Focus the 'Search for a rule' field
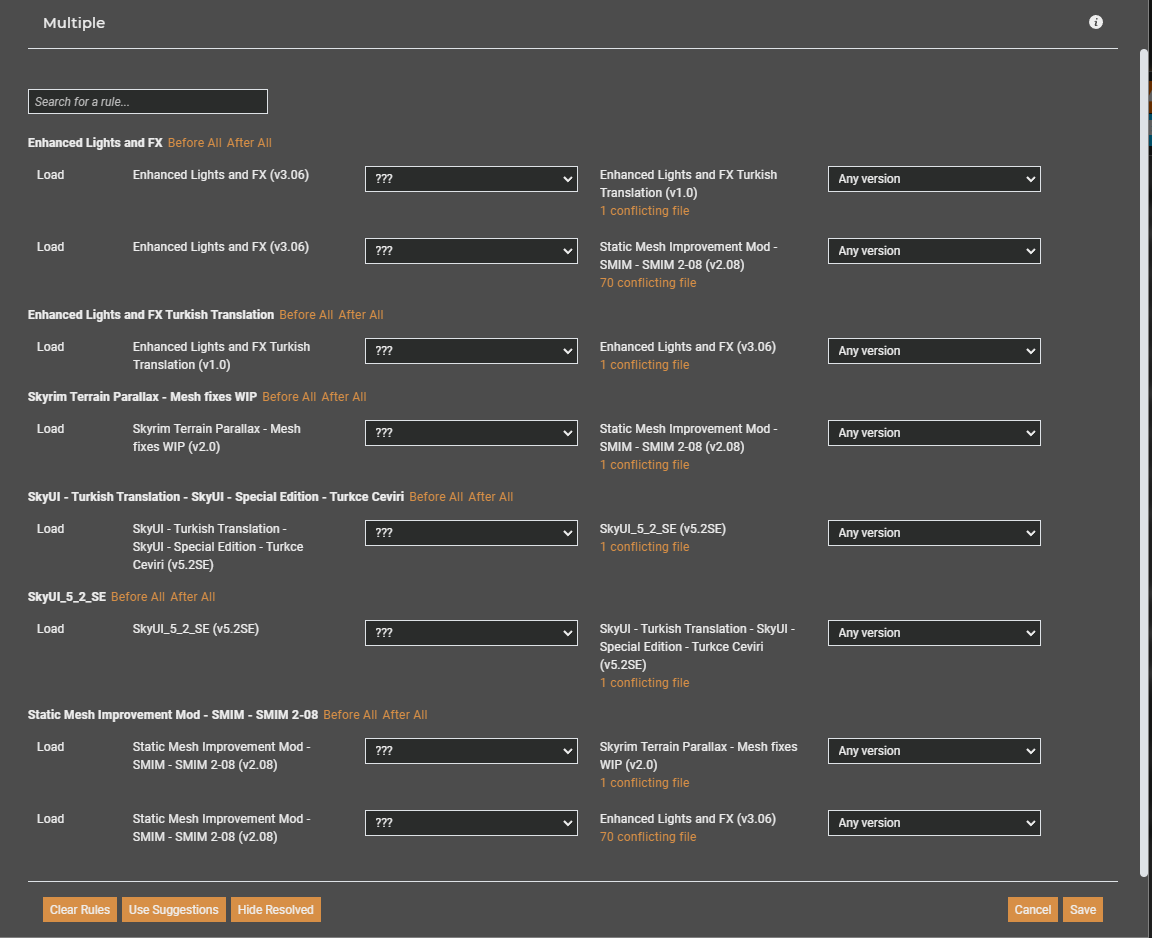This screenshot has width=1152, height=938. click(148, 102)
